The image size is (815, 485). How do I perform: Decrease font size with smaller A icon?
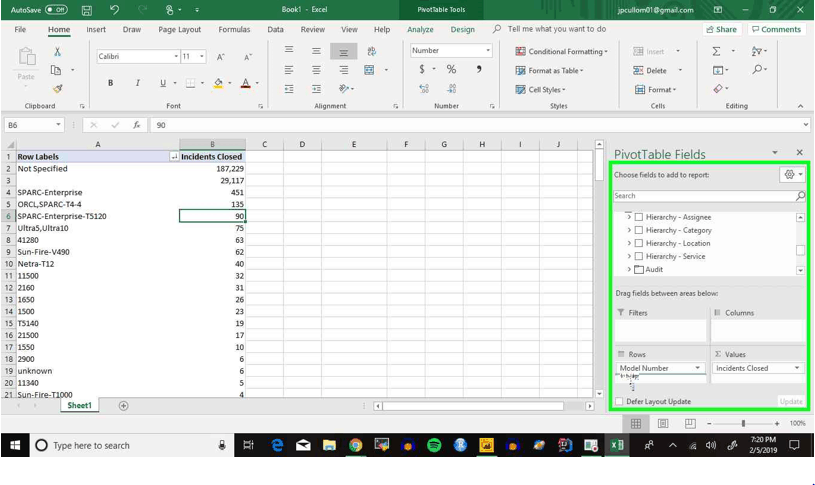[247, 57]
